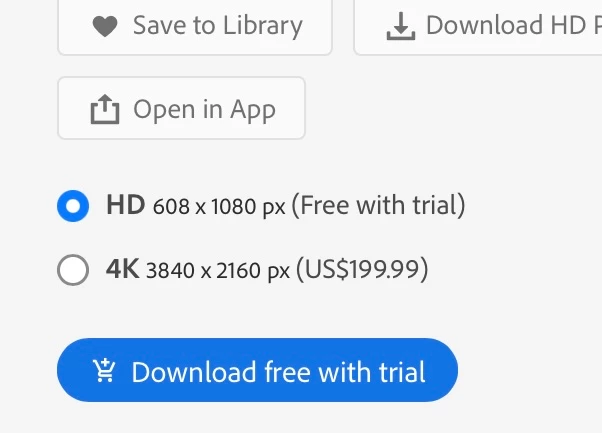
Task: Select the HD radio button
Action: (73, 206)
